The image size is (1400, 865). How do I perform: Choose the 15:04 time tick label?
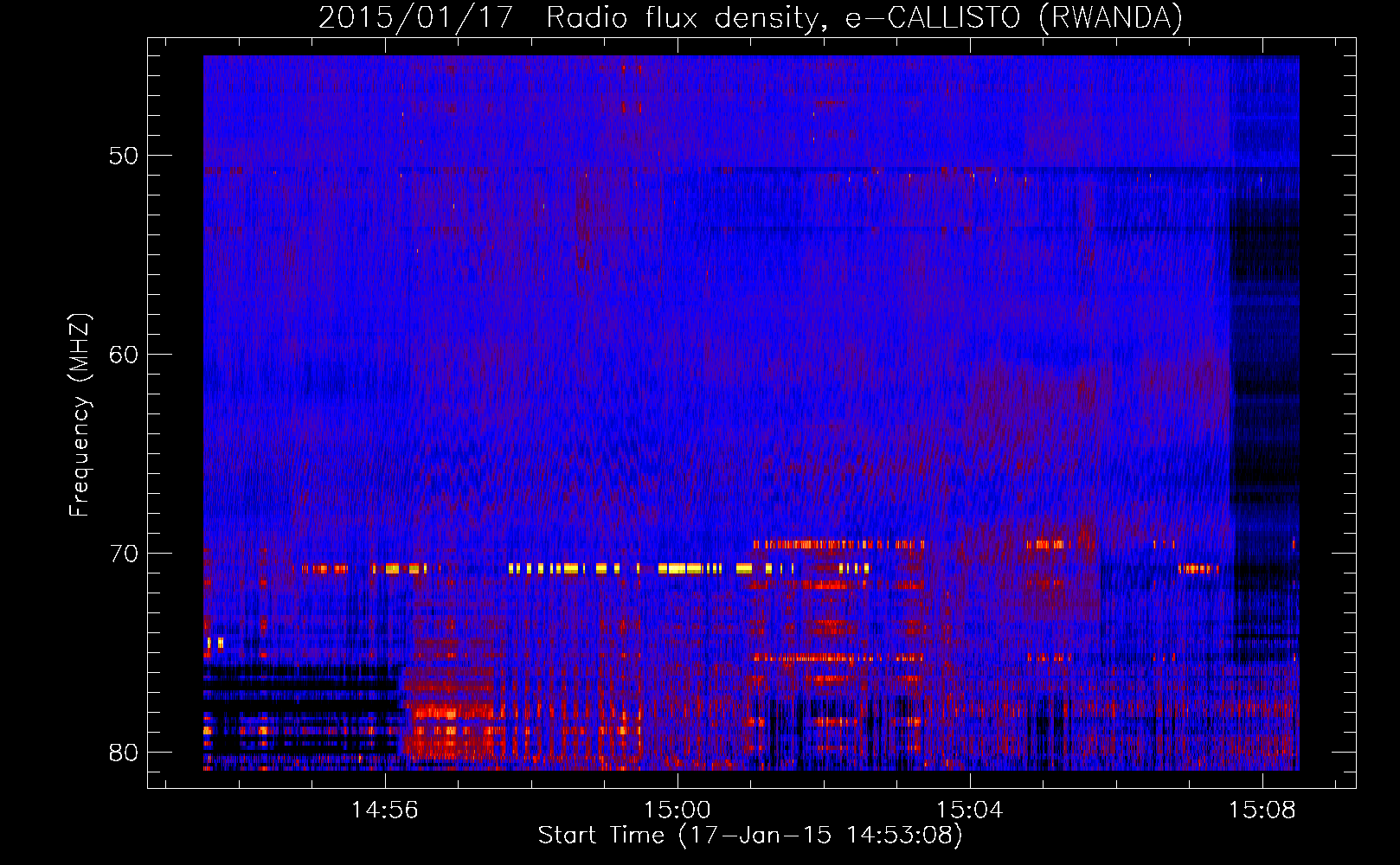click(x=970, y=811)
